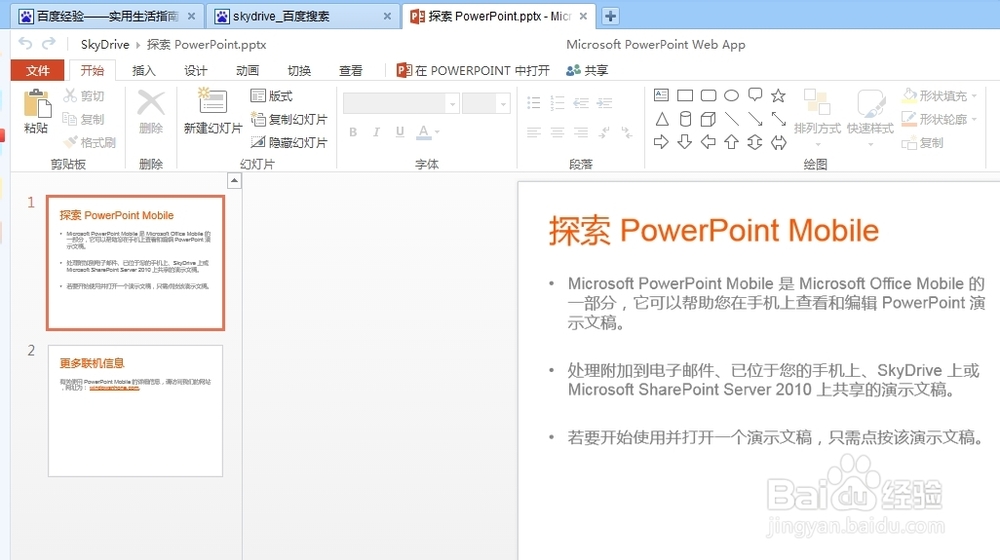Viewport: 1000px width, 560px height.
Task: Click Duplicate Slide (复制幻灯片)
Action: pyautogui.click(x=289, y=119)
